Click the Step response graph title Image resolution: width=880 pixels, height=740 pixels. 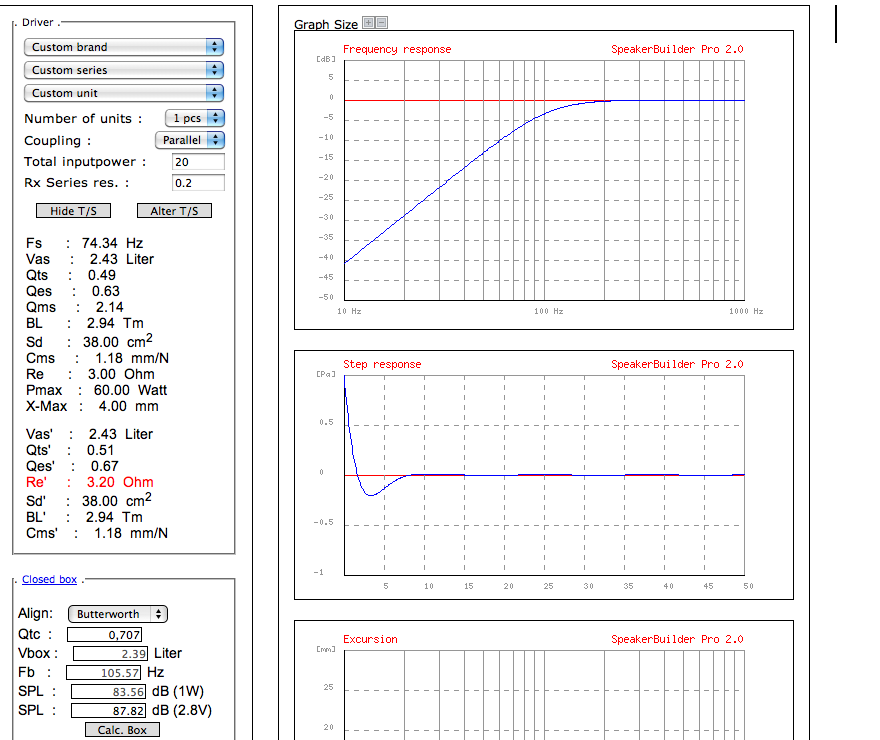382,365
